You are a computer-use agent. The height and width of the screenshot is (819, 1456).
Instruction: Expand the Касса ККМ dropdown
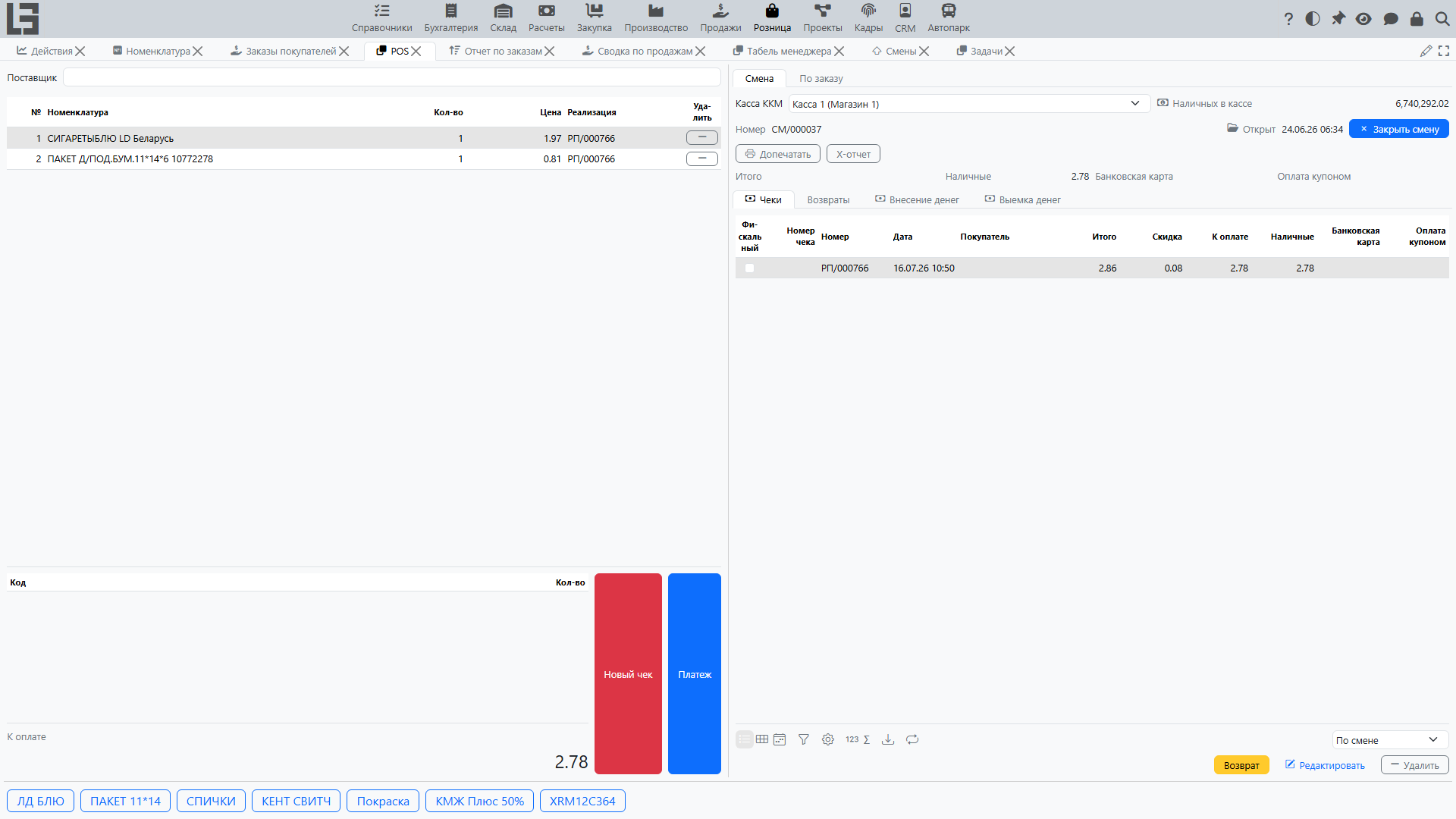pos(969,104)
